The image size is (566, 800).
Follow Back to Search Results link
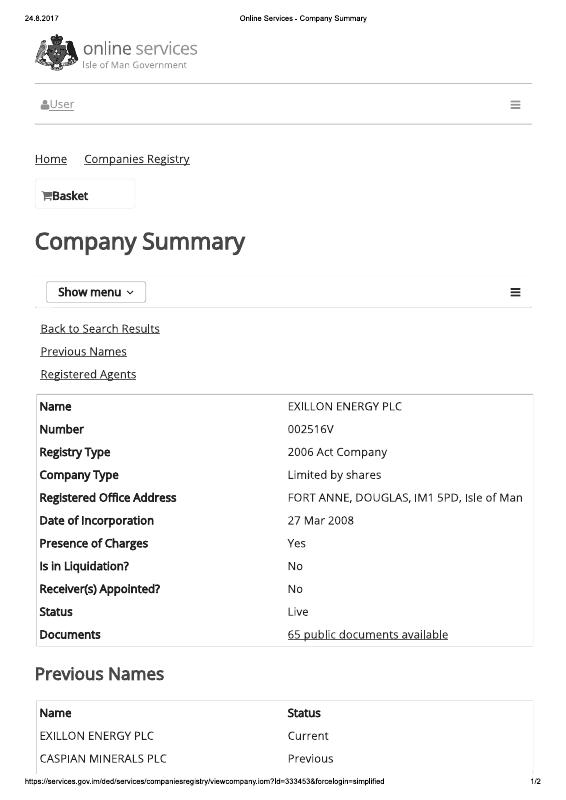click(100, 329)
